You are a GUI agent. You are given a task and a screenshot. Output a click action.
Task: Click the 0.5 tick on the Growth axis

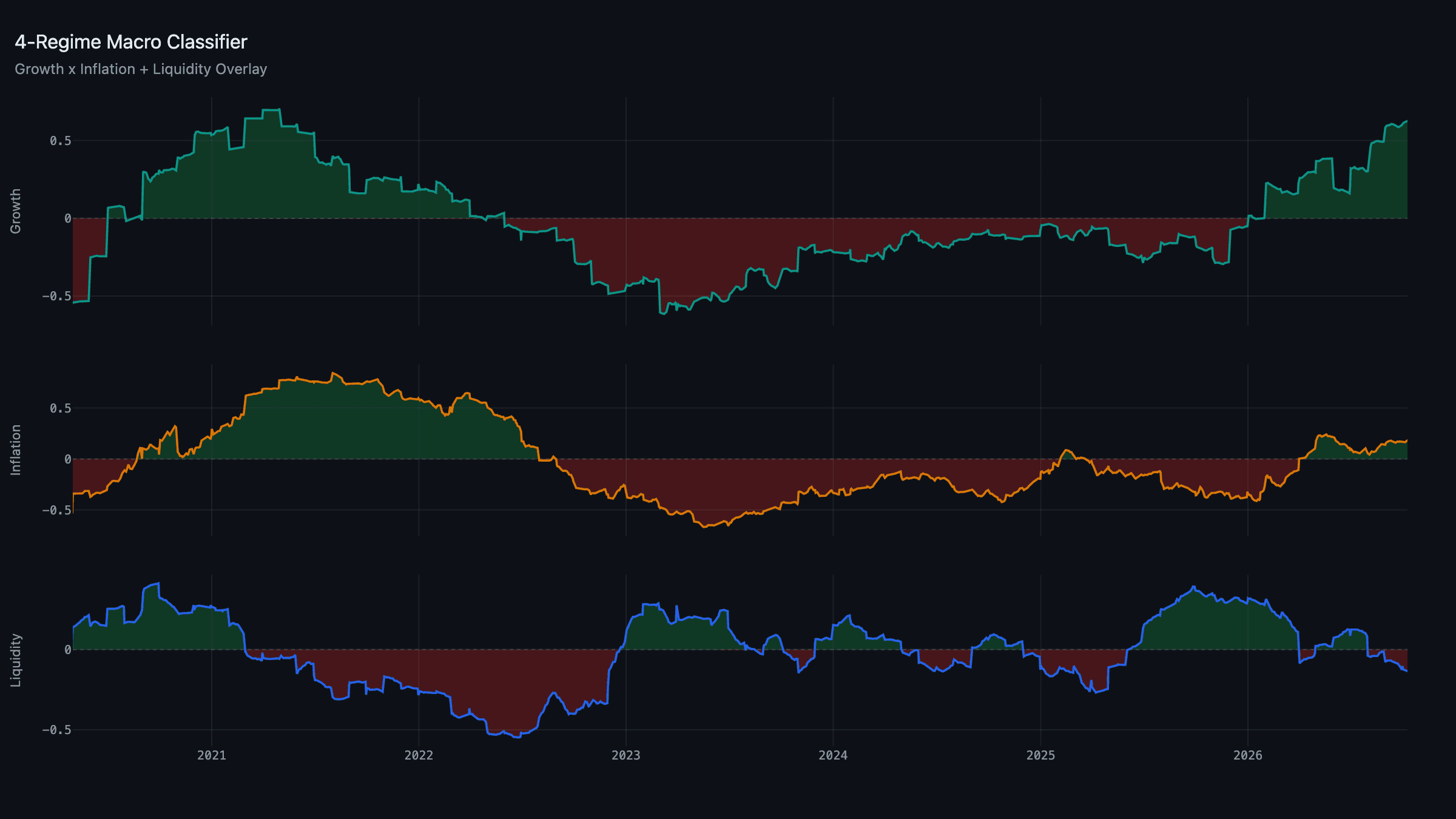click(x=61, y=141)
